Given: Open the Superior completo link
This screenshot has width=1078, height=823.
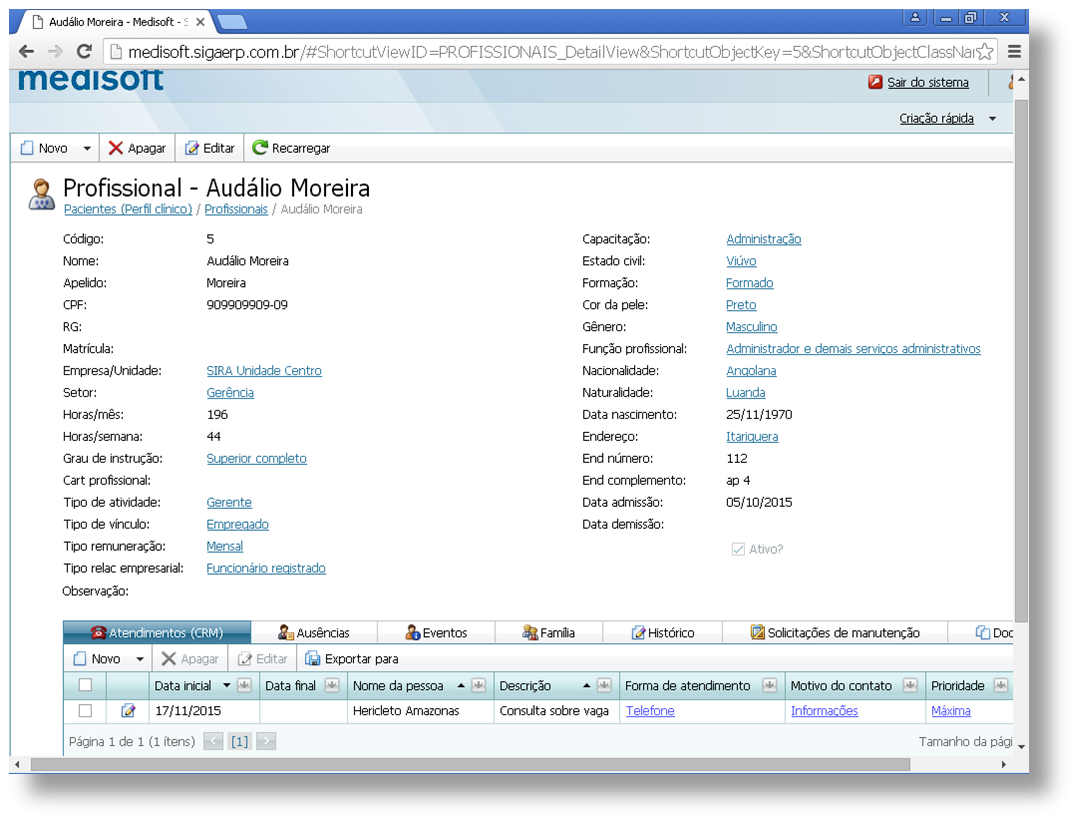Looking at the screenshot, I should click(x=256, y=459).
